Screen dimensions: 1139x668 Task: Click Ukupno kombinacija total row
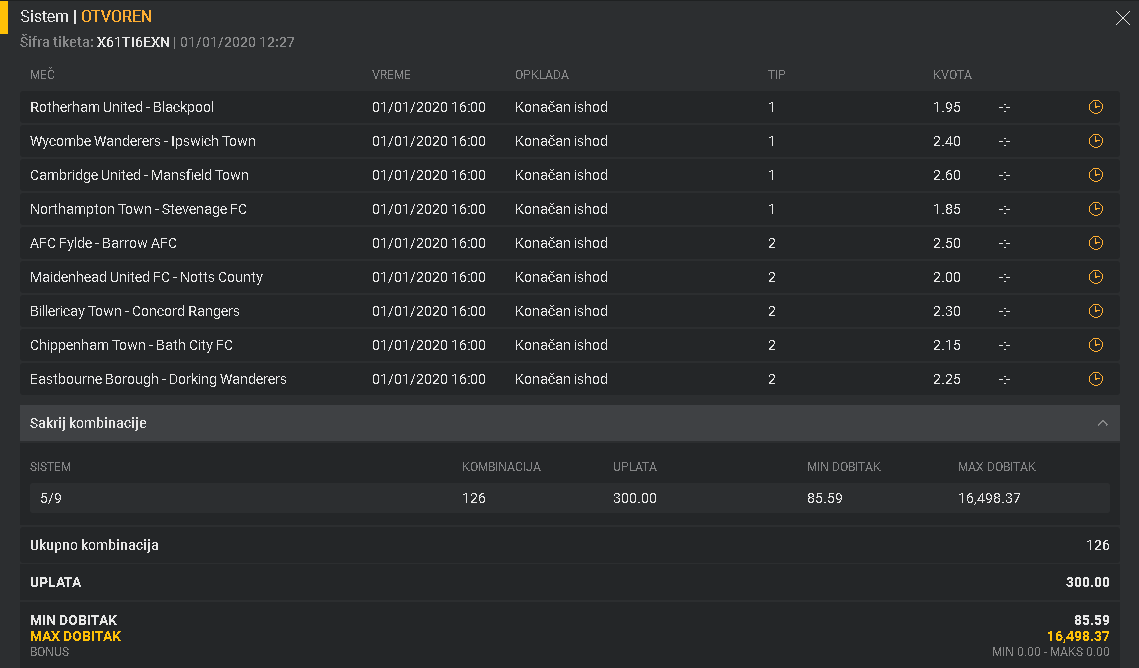[570, 545]
